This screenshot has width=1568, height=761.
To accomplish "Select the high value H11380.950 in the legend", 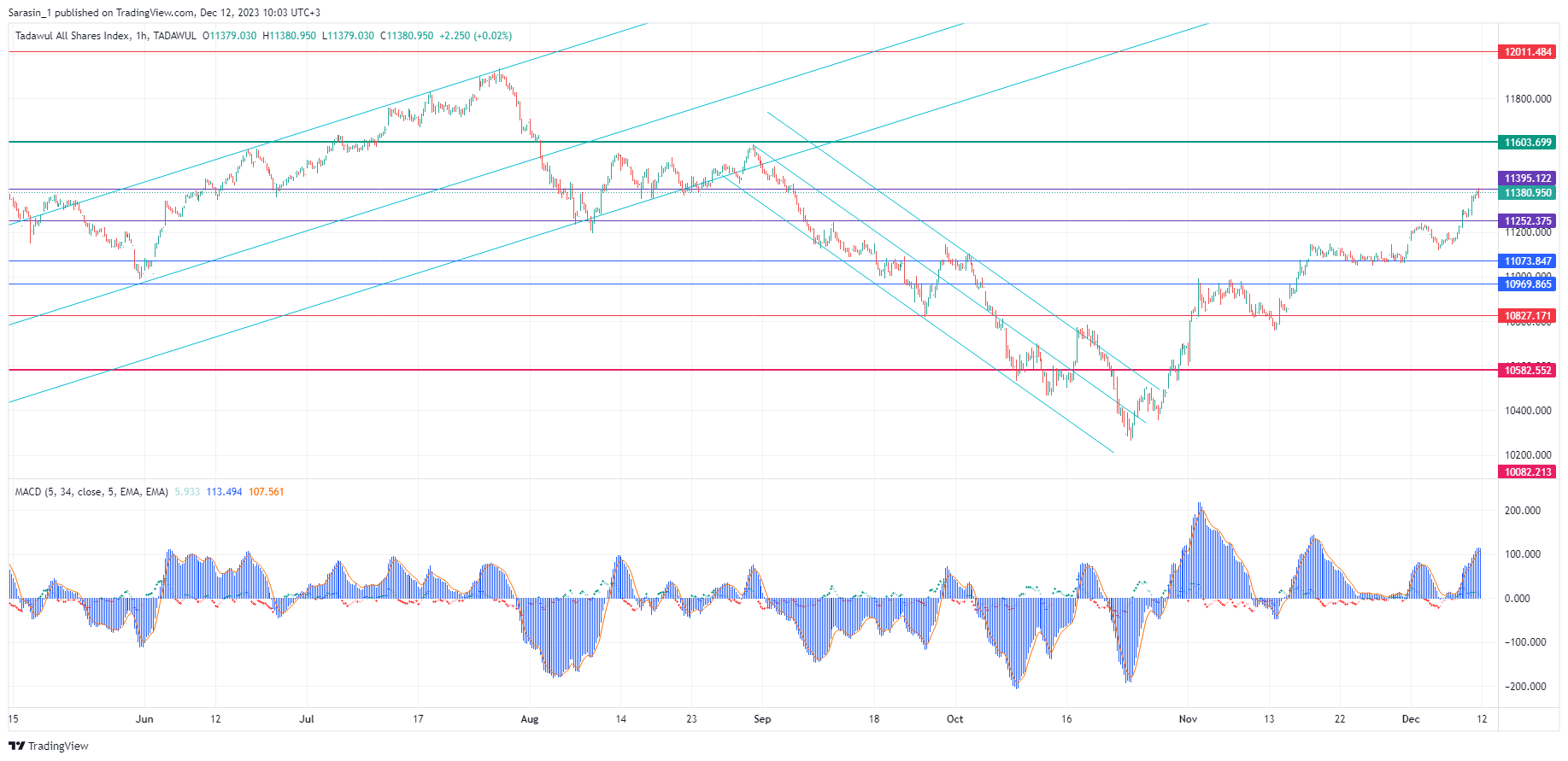I will coord(290,36).
